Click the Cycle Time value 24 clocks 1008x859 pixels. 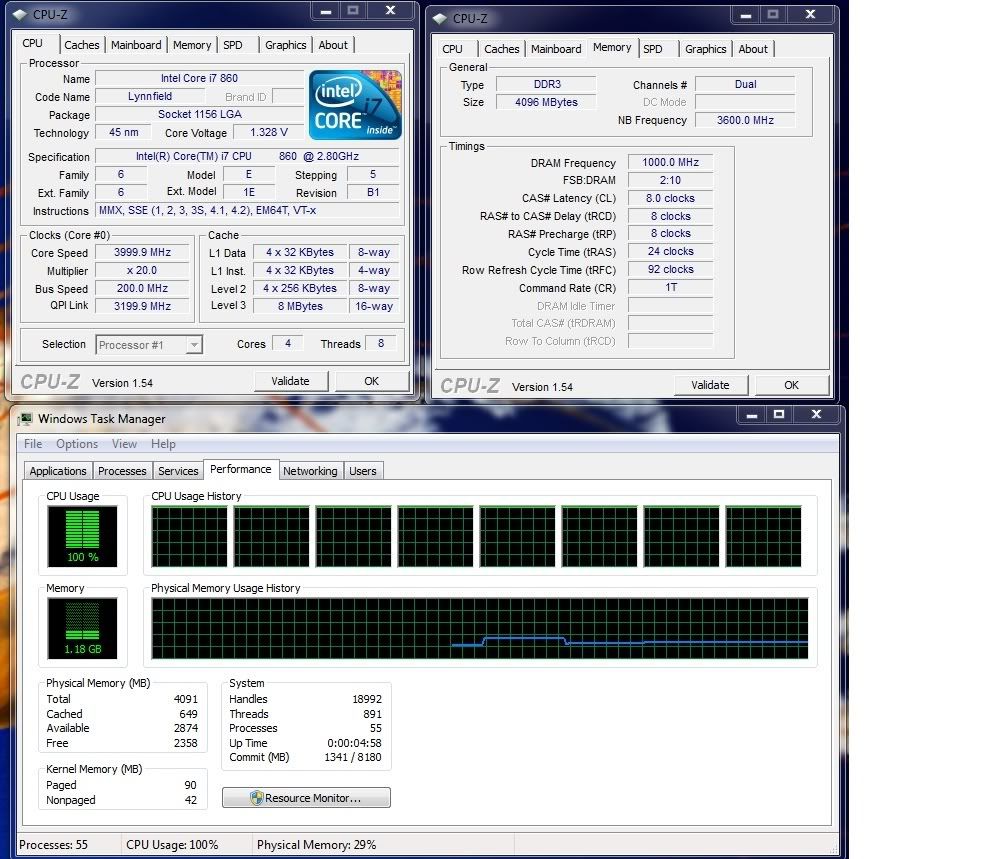[670, 251]
